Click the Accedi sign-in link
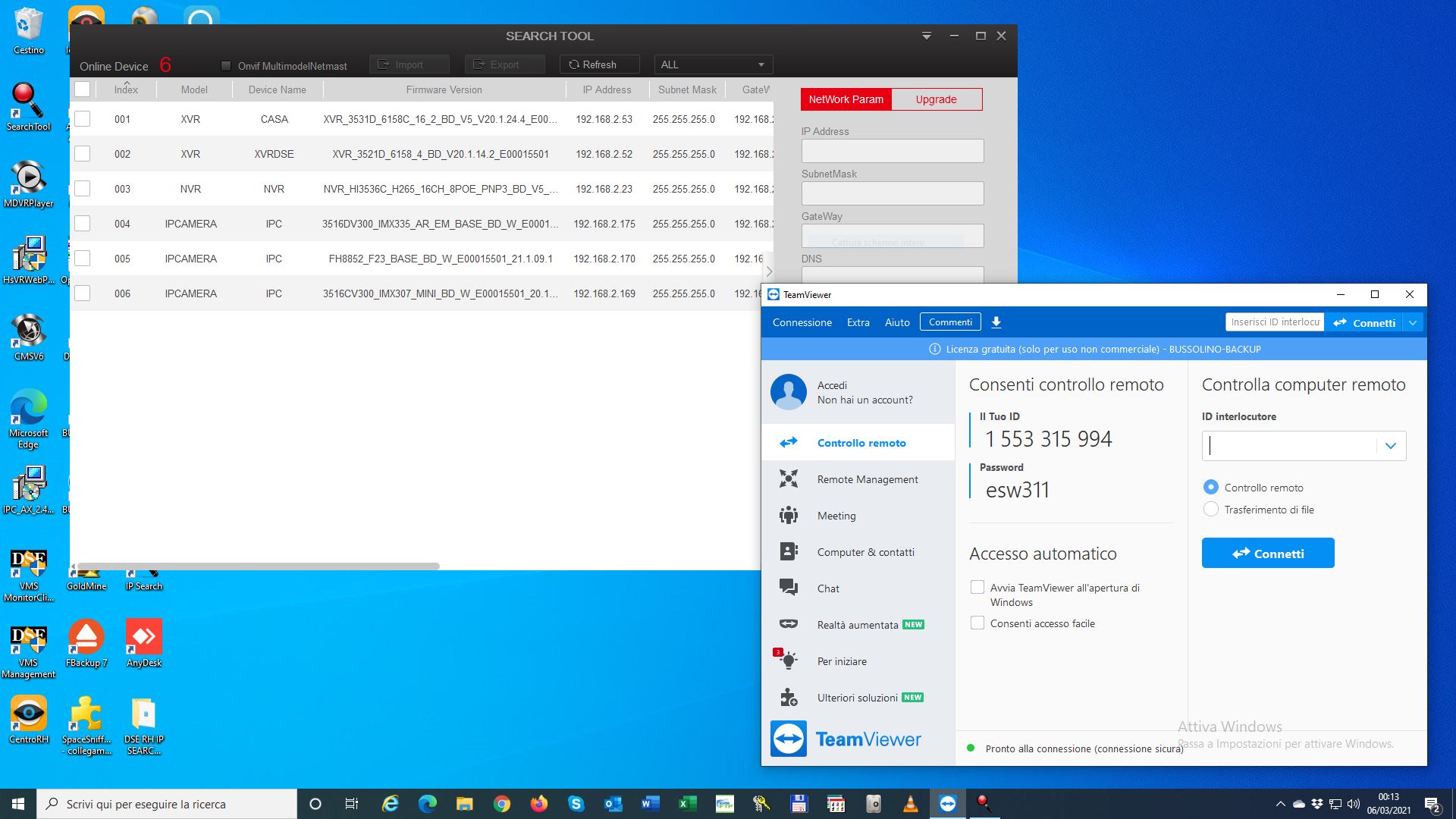Screen dimensions: 1456x819 pos(832,385)
